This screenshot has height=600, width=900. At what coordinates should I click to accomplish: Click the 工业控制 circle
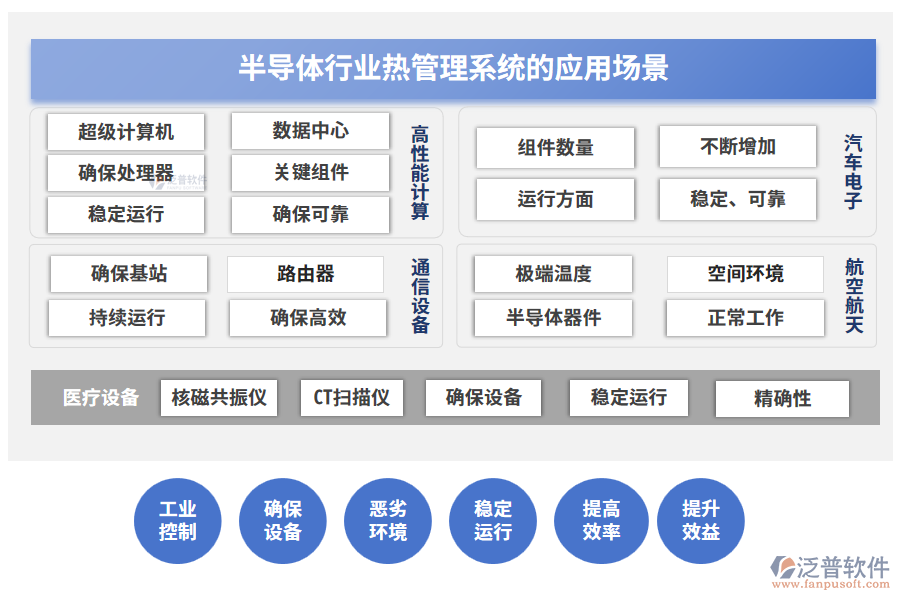(x=177, y=520)
